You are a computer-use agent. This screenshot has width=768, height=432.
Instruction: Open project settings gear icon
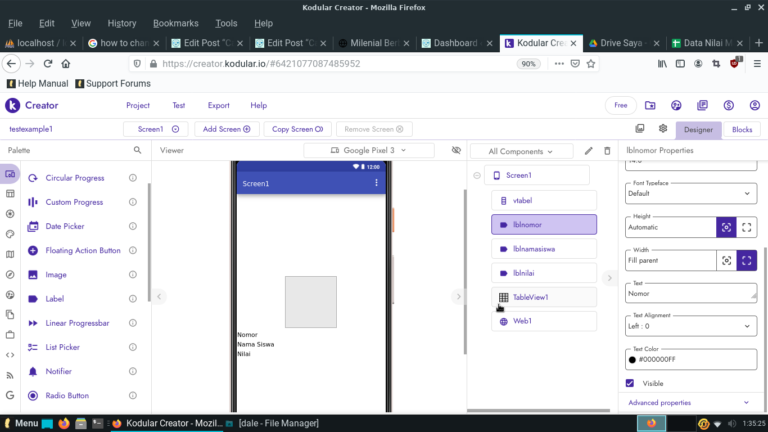click(x=663, y=128)
